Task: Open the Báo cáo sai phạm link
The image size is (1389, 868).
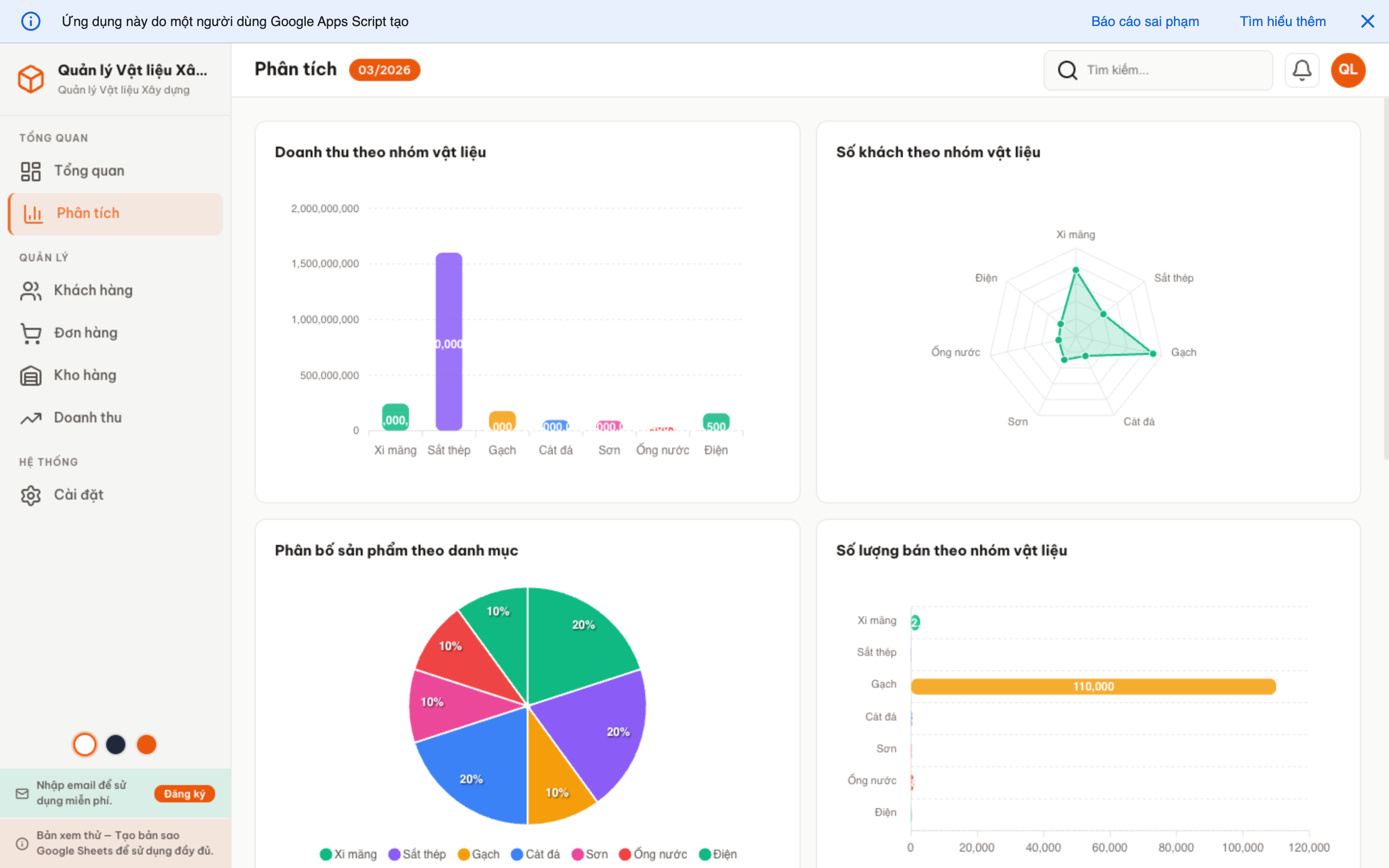Action: pos(1144,21)
